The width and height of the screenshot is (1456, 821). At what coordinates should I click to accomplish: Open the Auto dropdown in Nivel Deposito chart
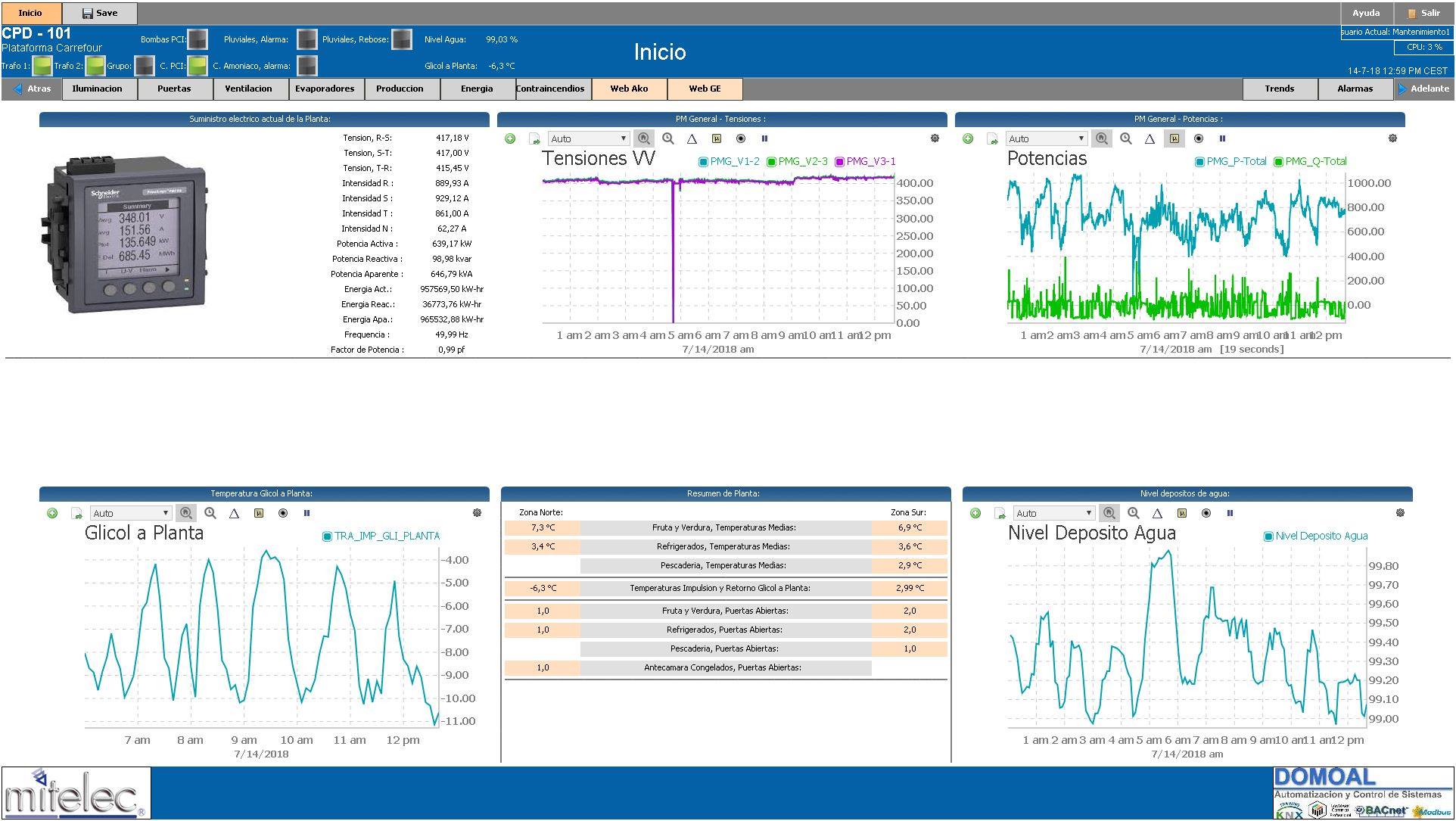tap(1054, 513)
